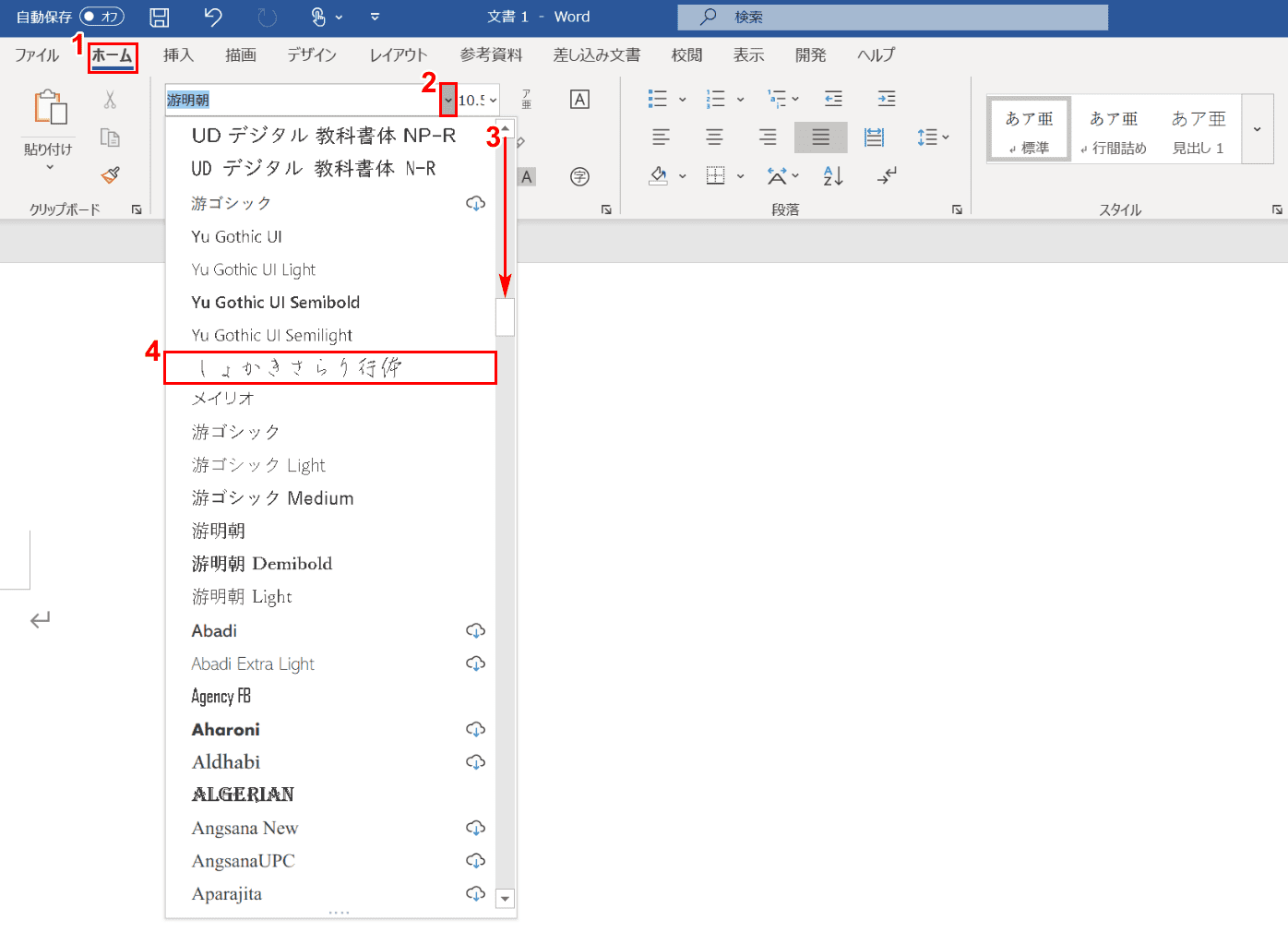
Task: Click the enclosed character icon
Action: click(579, 176)
